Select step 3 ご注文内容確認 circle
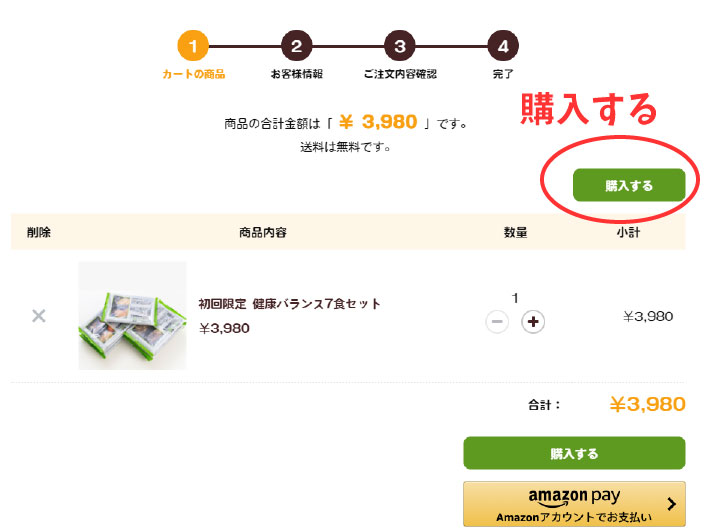 click(x=400, y=46)
